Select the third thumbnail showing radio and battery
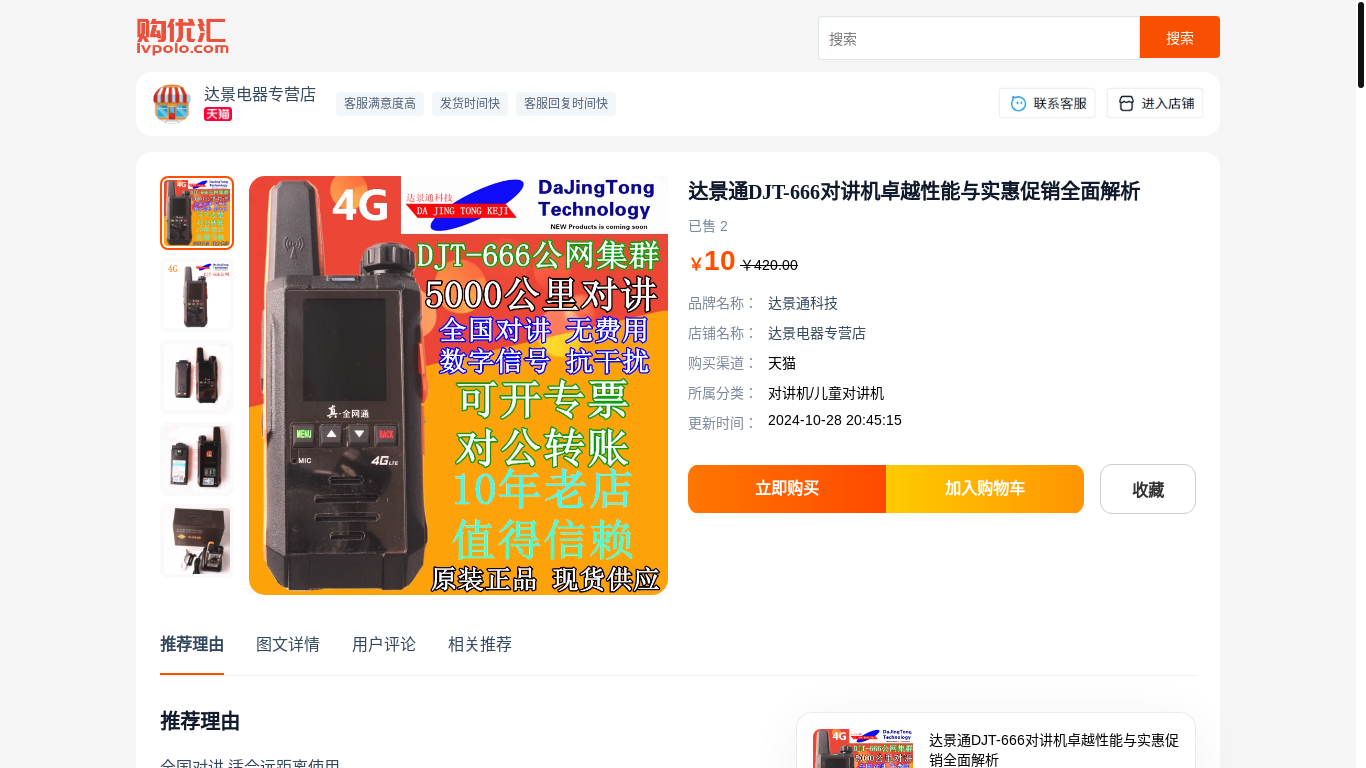 coord(197,377)
